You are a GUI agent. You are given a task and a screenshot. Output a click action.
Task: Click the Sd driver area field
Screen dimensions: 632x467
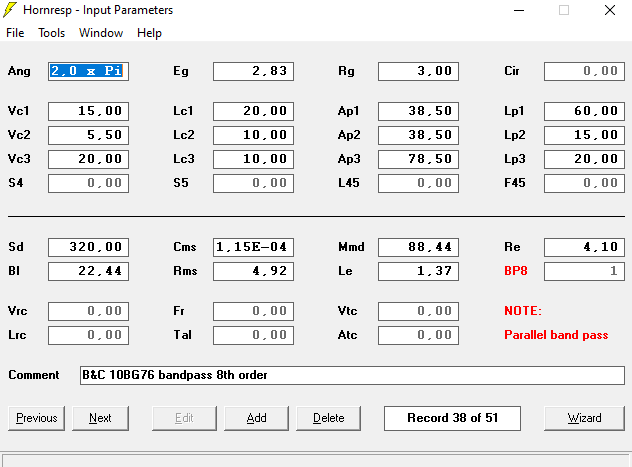[88, 247]
